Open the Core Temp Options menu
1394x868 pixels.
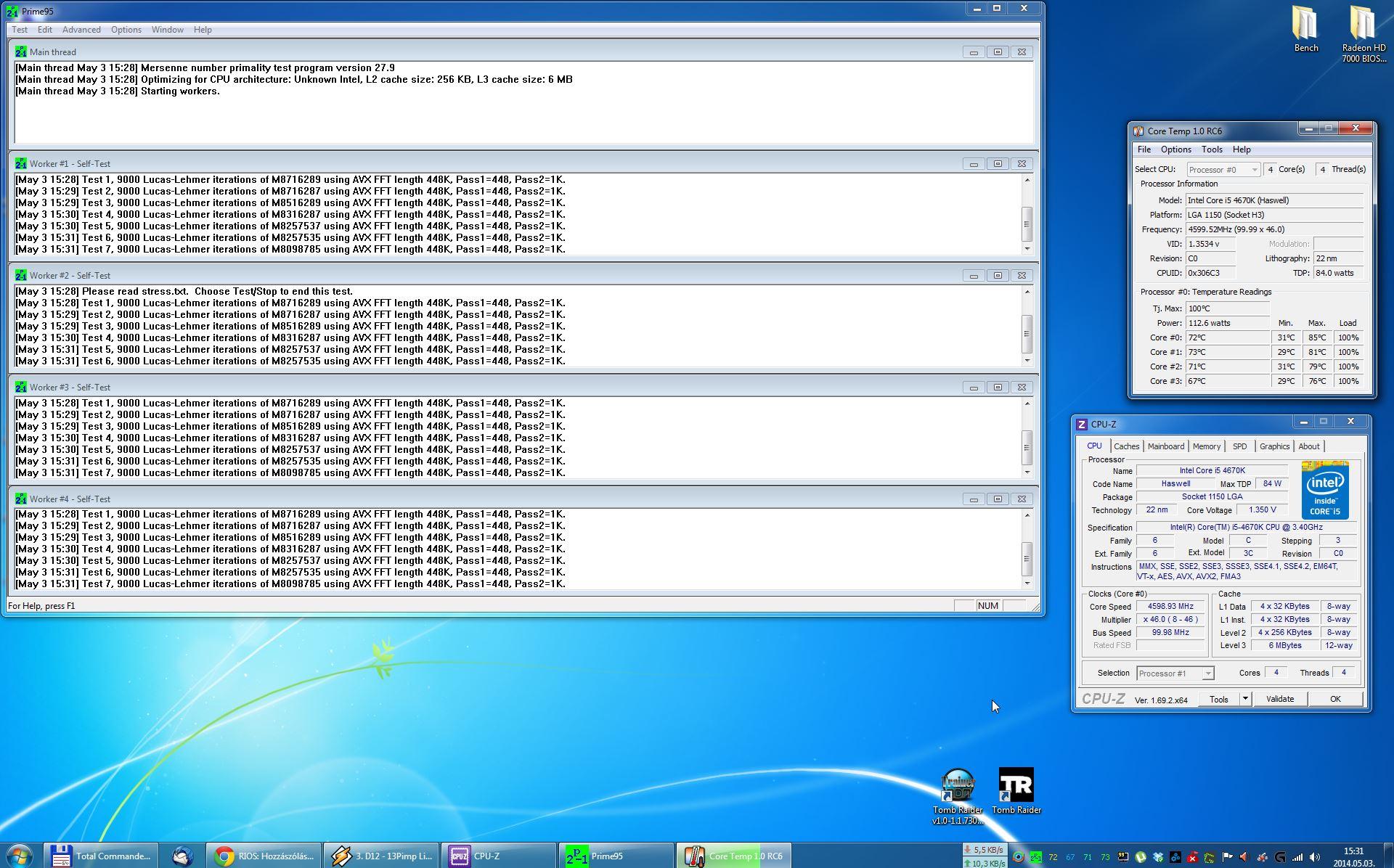click(1175, 150)
